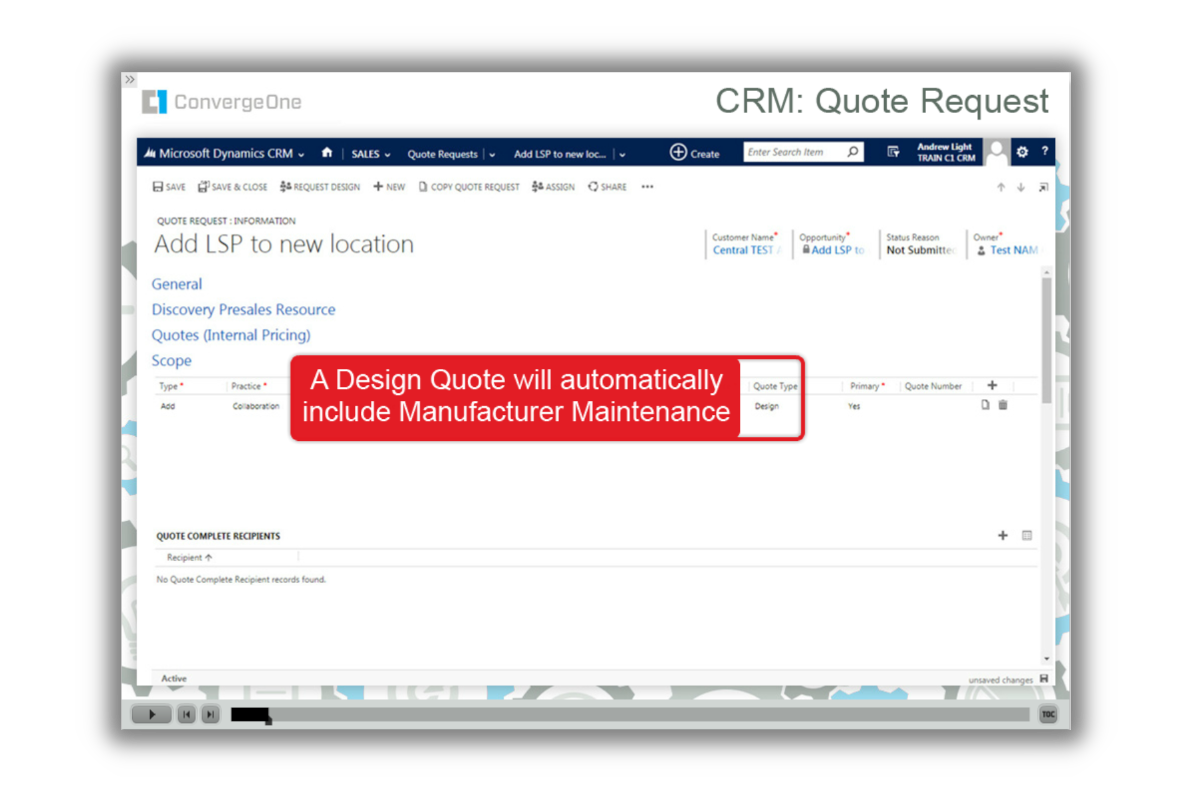Viewport: 1190px width, 789px height.
Task: Skip to the next slide
Action: pos(210,714)
